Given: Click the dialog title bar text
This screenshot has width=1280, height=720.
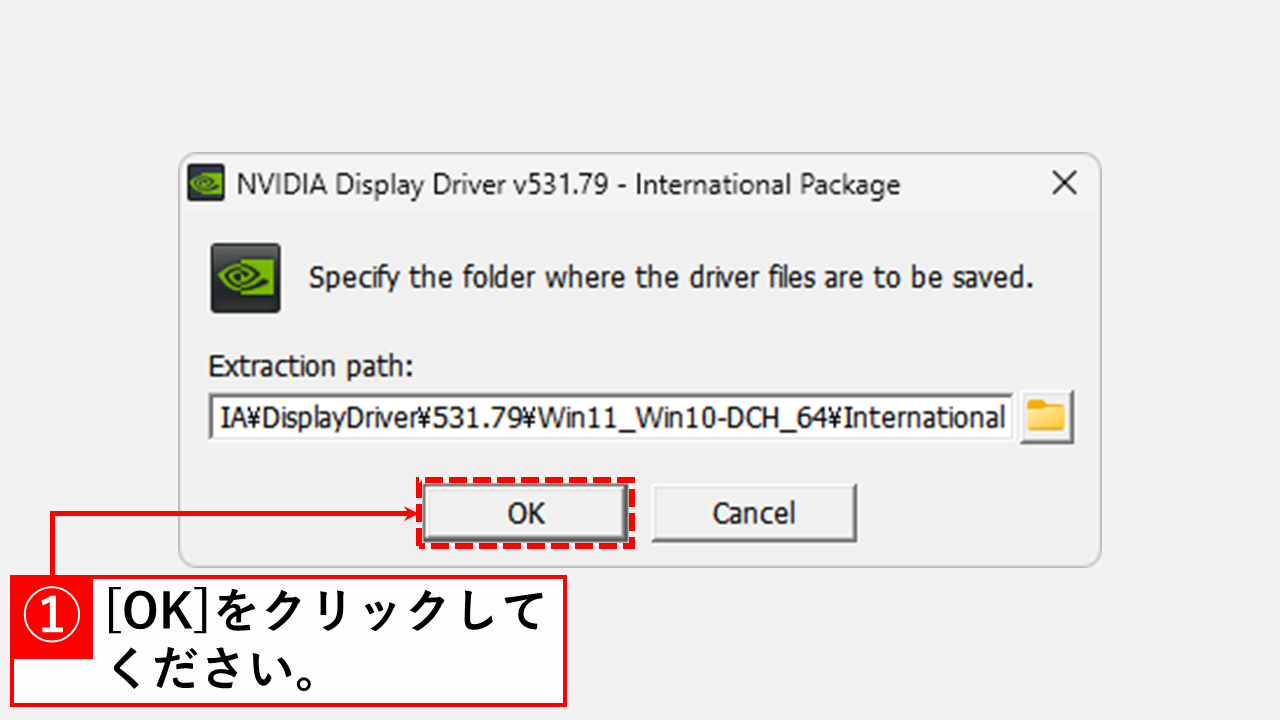Looking at the screenshot, I should [568, 184].
